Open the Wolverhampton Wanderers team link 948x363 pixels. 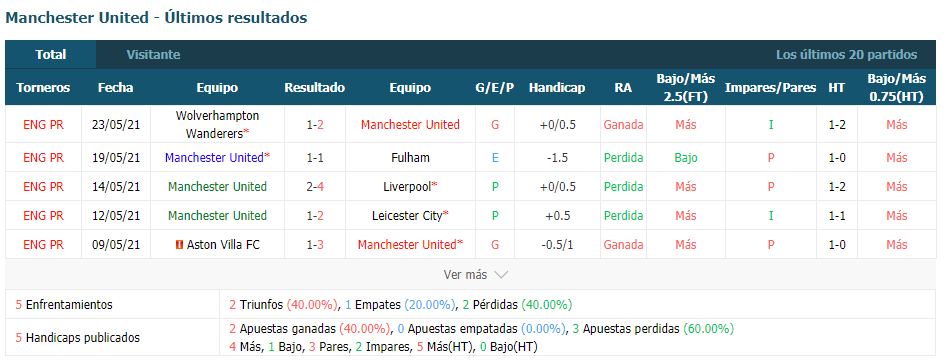(217, 124)
